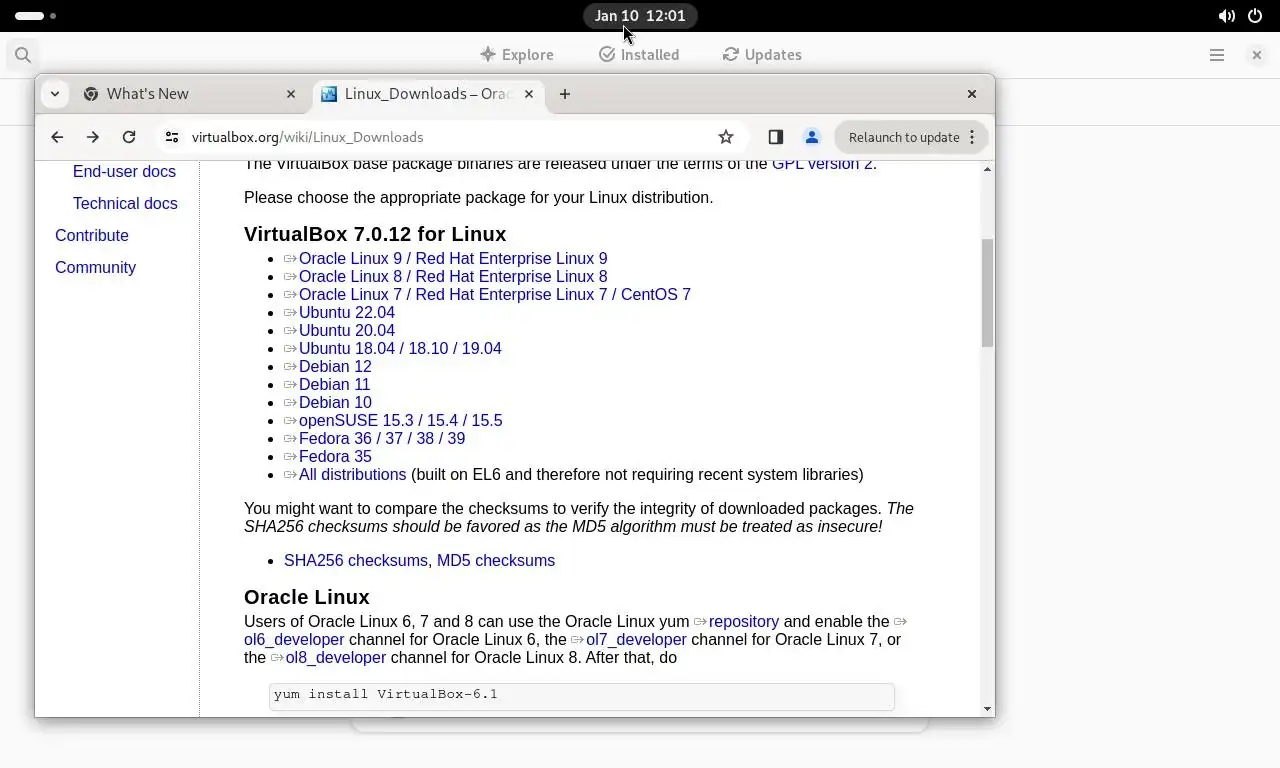Open the All distributions link
Image resolution: width=1280 pixels, height=768 pixels.
[x=352, y=474]
